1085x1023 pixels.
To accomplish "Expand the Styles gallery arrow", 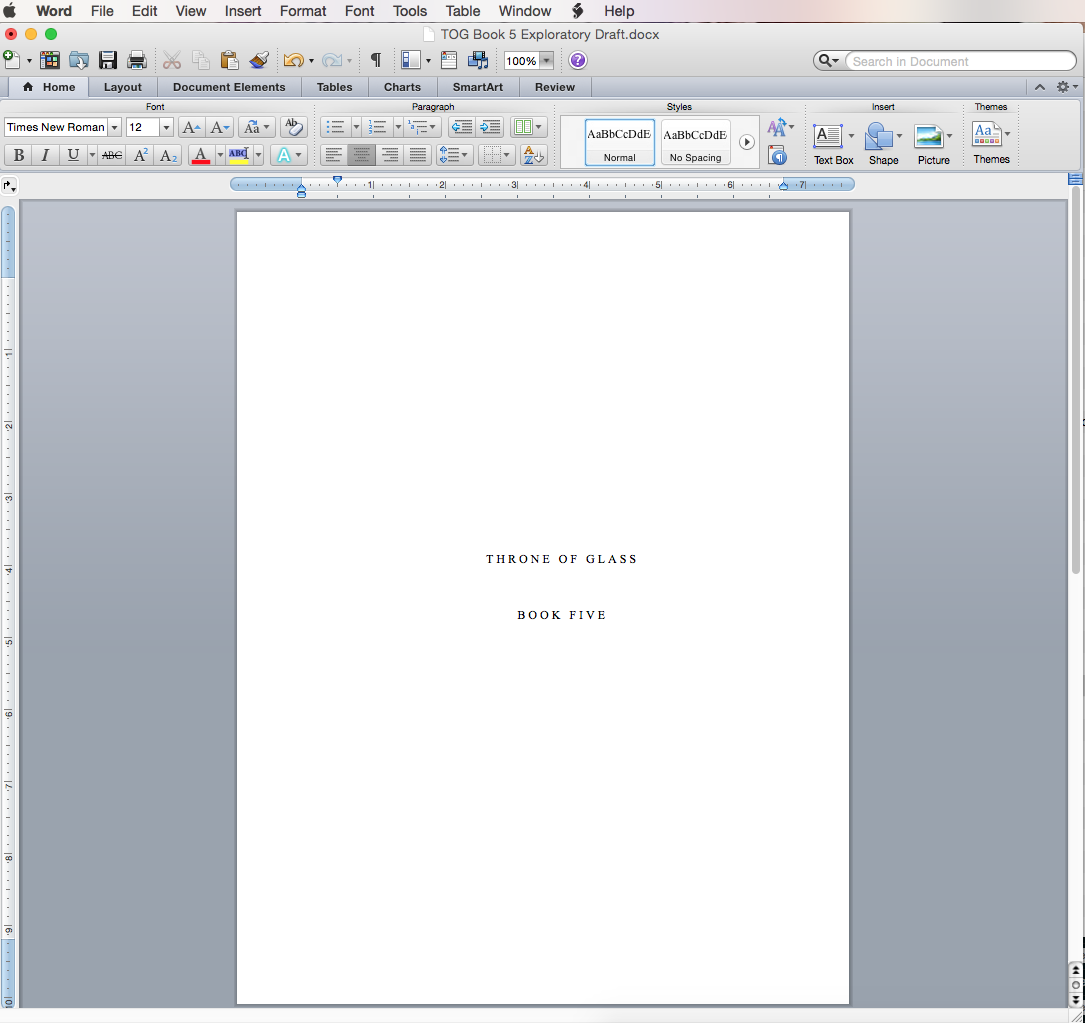I will pyautogui.click(x=746, y=142).
